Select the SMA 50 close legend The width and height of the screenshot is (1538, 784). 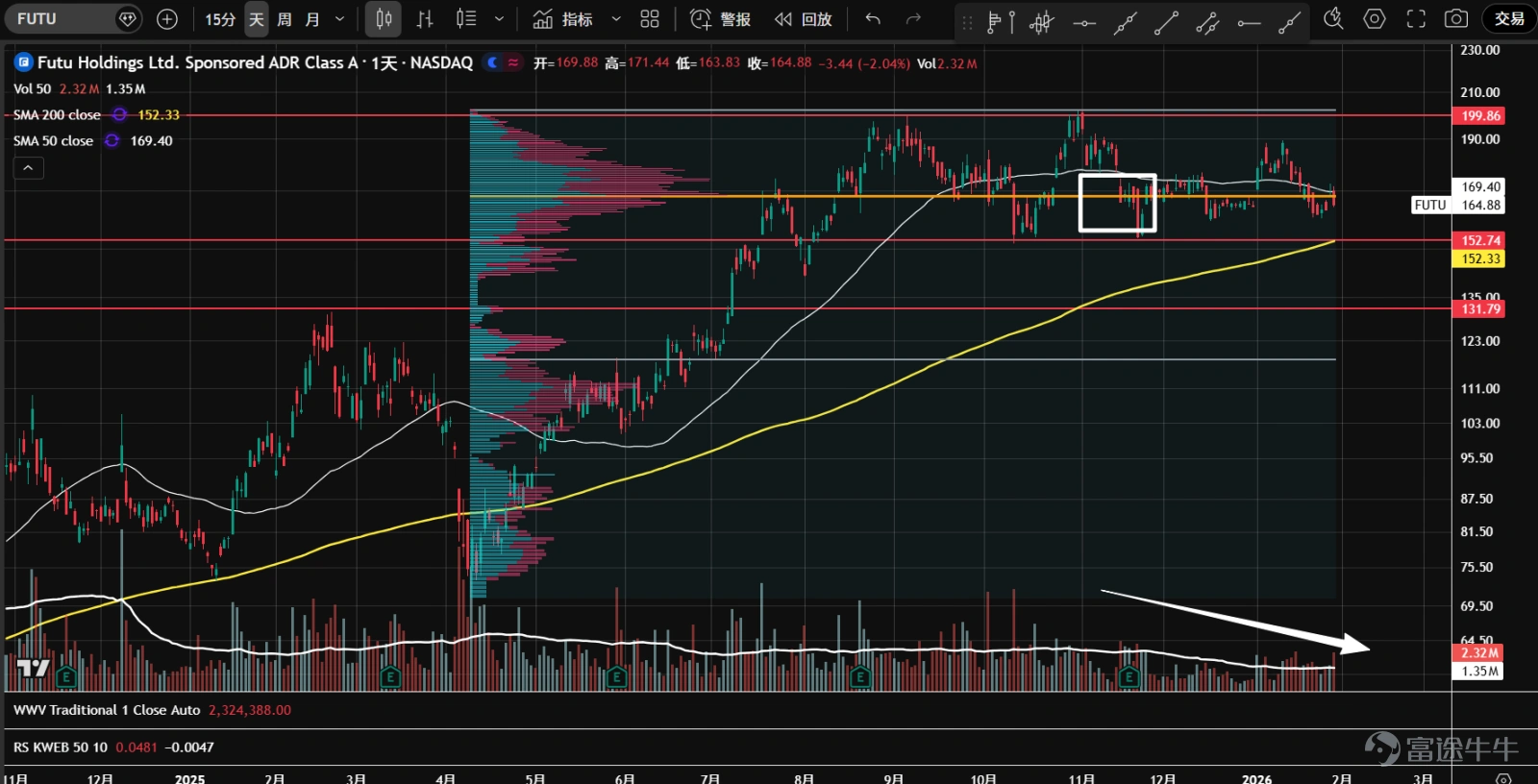[x=53, y=140]
